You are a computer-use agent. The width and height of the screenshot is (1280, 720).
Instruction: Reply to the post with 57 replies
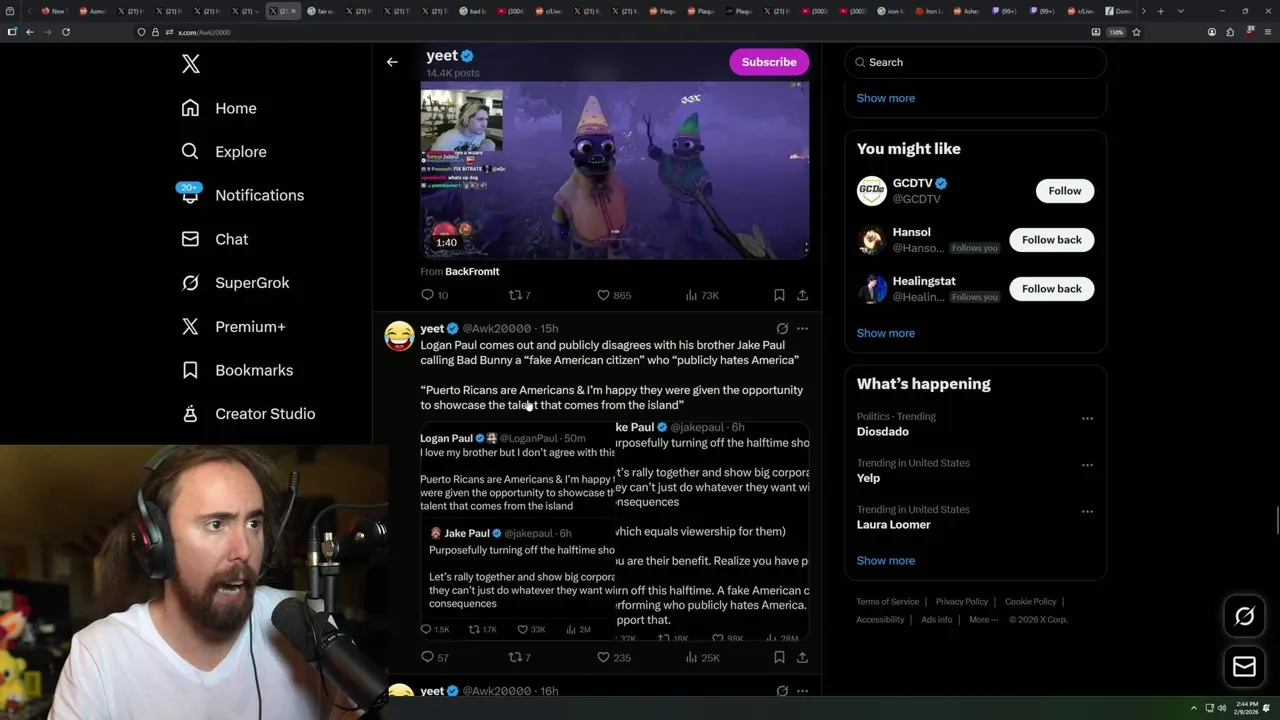coord(435,657)
